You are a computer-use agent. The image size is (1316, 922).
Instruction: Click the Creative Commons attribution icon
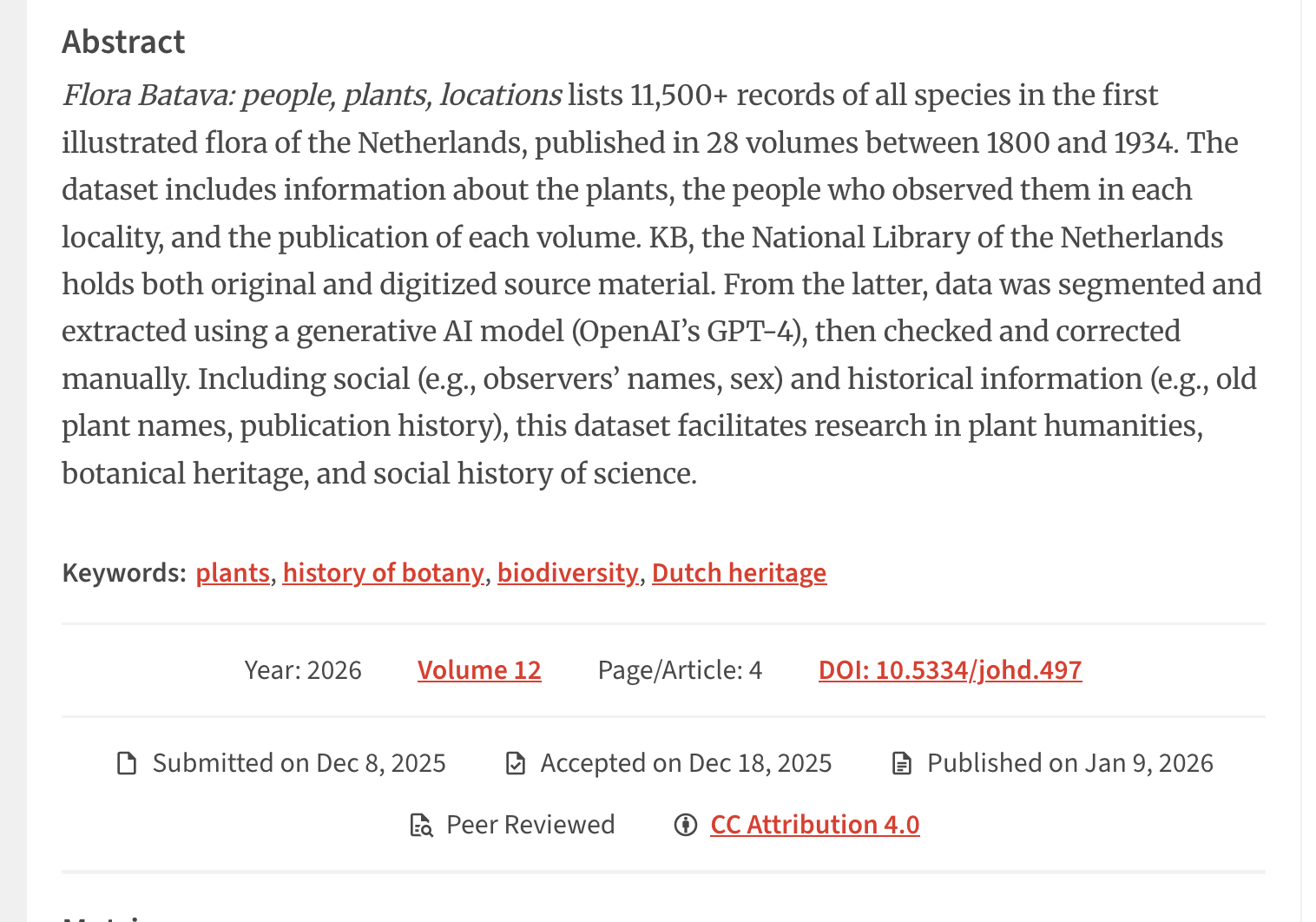(686, 825)
